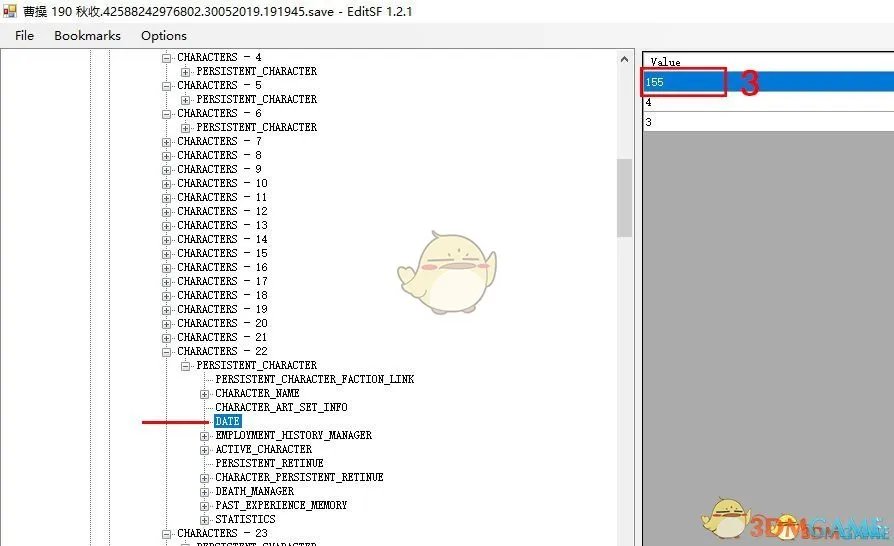Collapse the CHARACTERS - 22 node

coord(167,351)
